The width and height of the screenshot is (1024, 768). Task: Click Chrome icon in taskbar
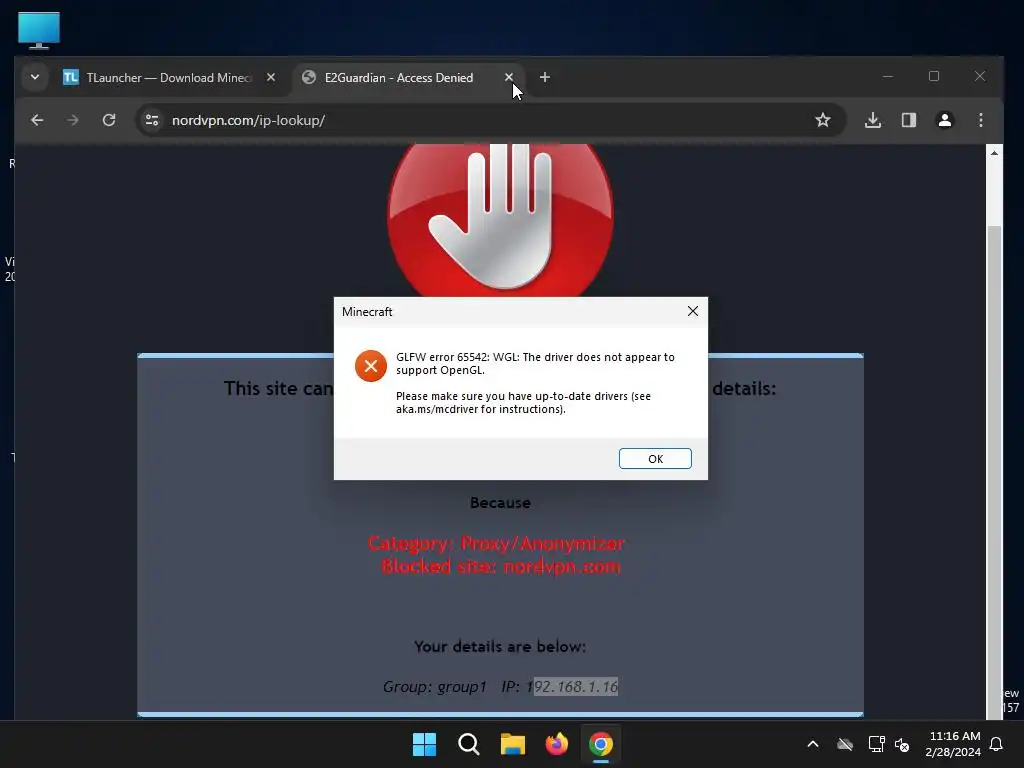(601, 744)
